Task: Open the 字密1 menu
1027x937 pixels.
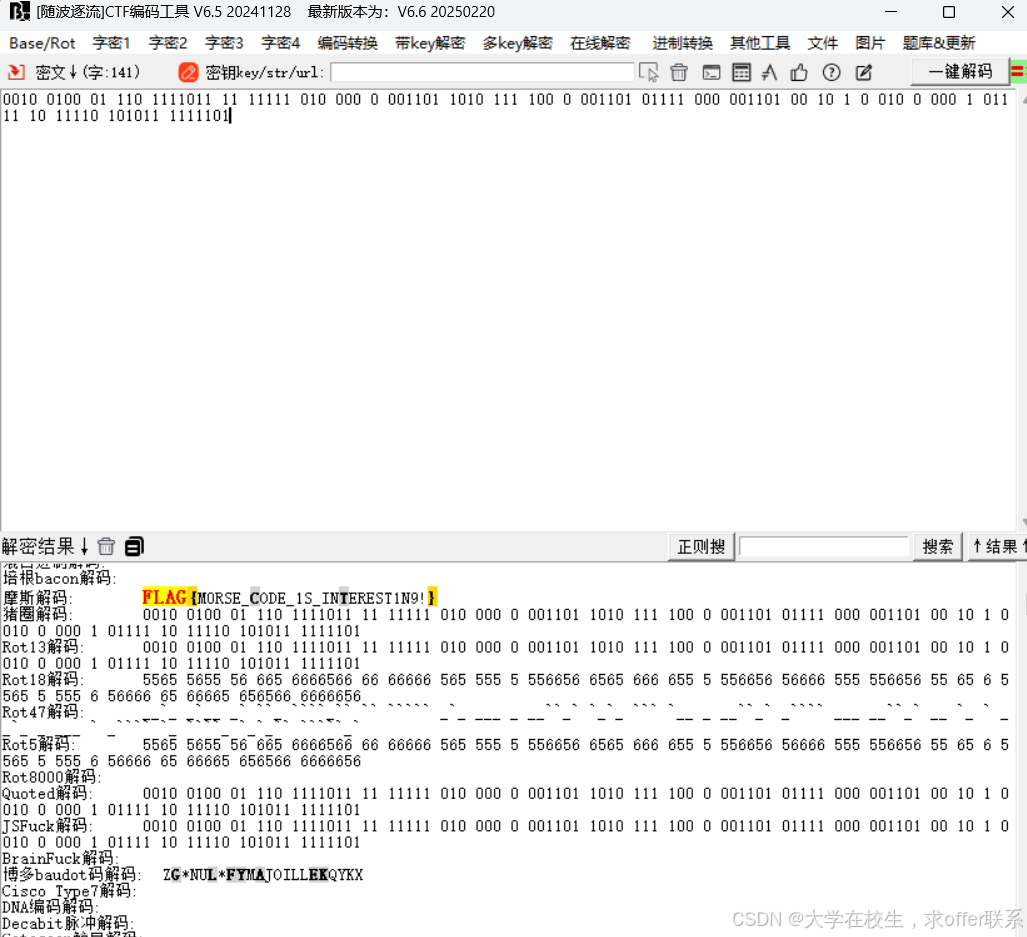Action: pos(111,43)
